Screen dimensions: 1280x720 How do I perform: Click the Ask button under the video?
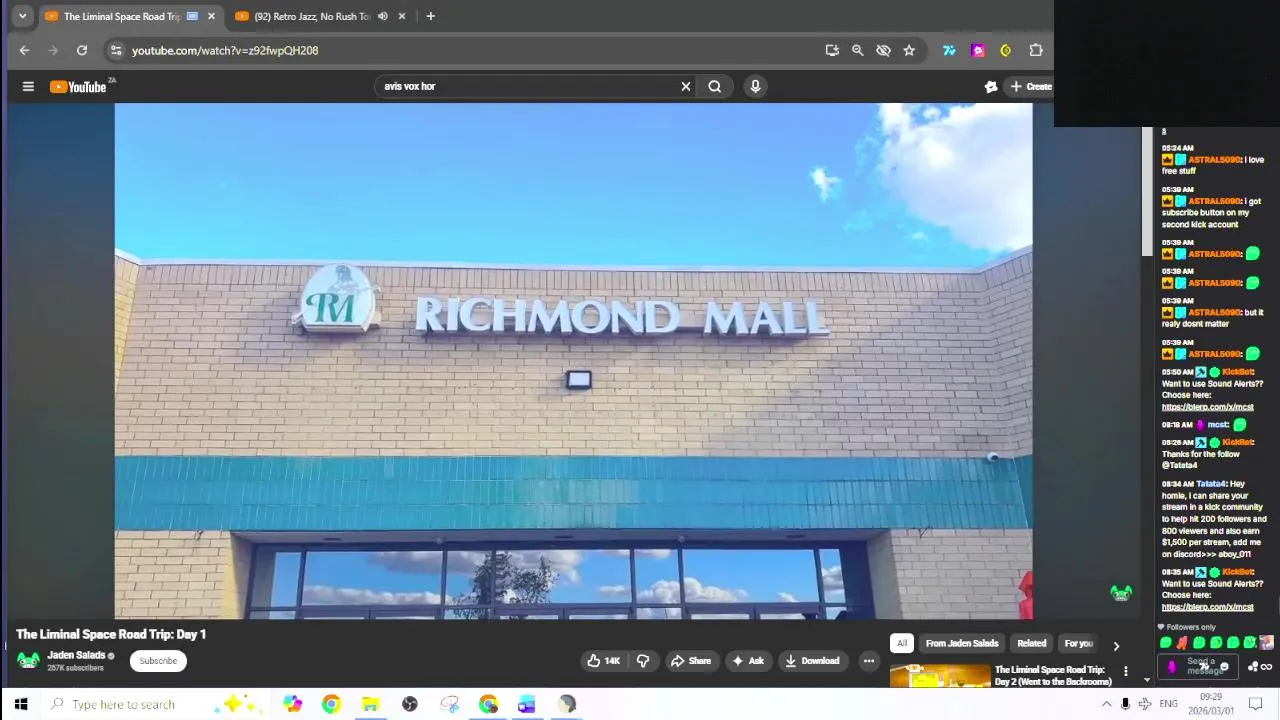click(748, 661)
